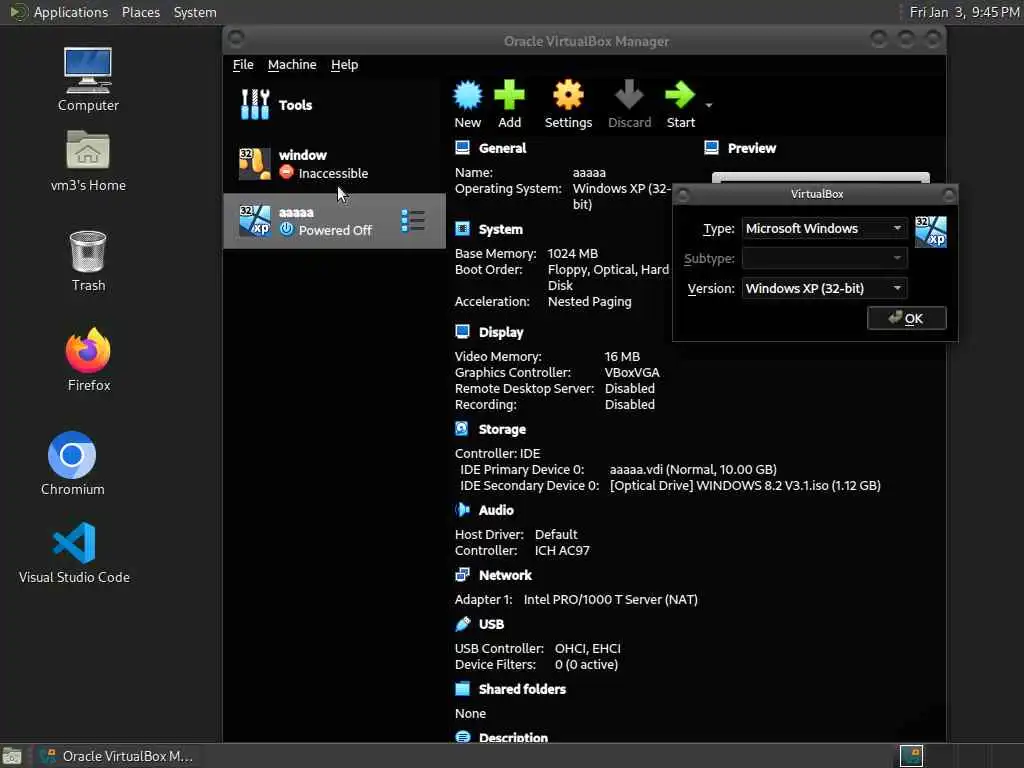
Task: Launch Chromium from the desktop
Action: click(72, 463)
